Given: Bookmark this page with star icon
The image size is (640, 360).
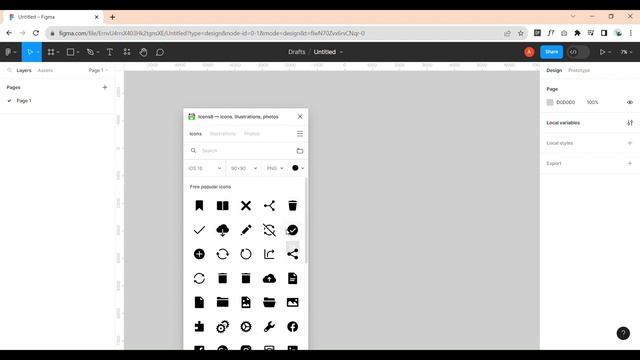Looking at the screenshot, I should [520, 33].
